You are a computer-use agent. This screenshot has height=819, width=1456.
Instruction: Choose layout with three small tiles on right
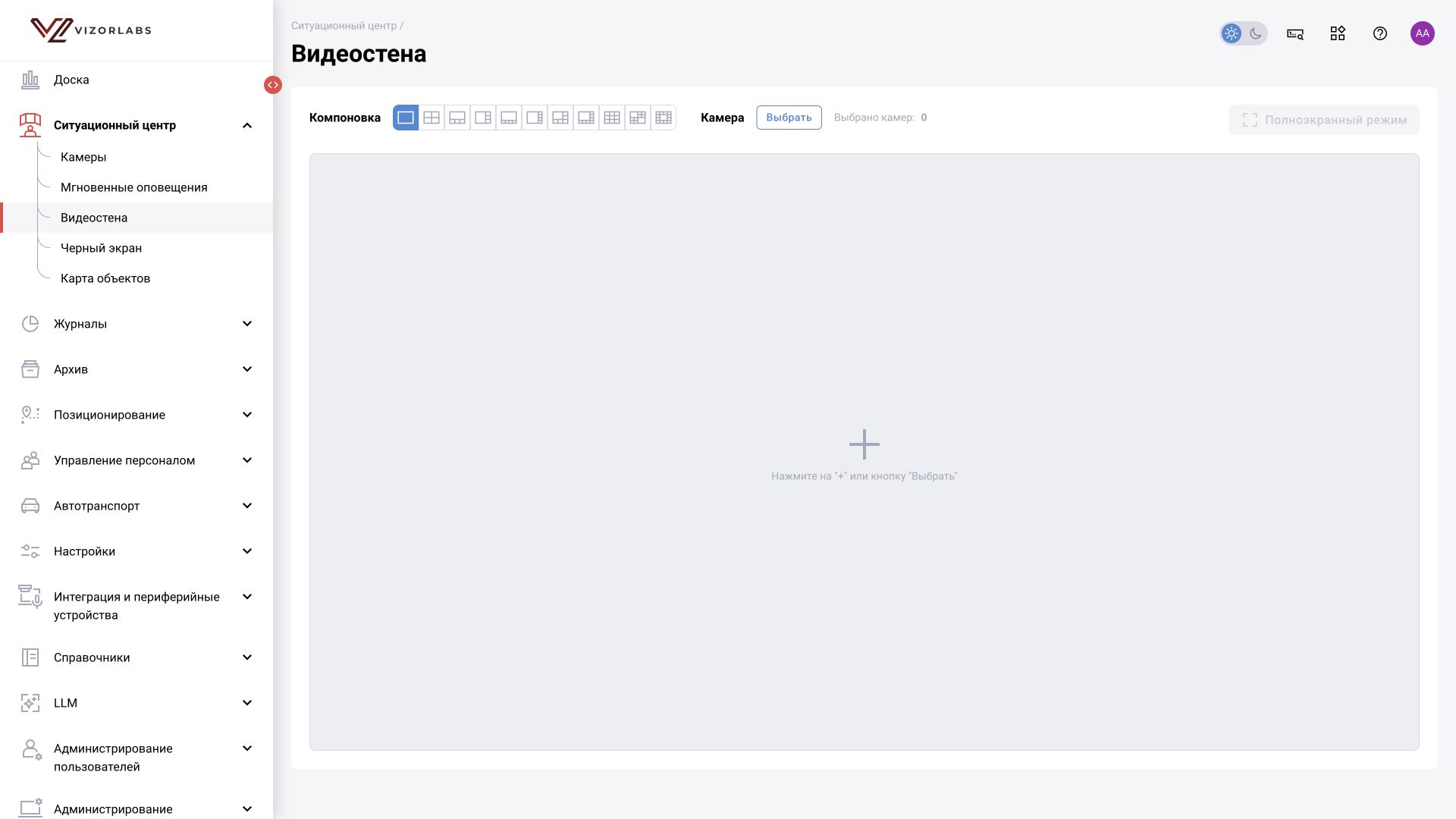[x=483, y=118]
